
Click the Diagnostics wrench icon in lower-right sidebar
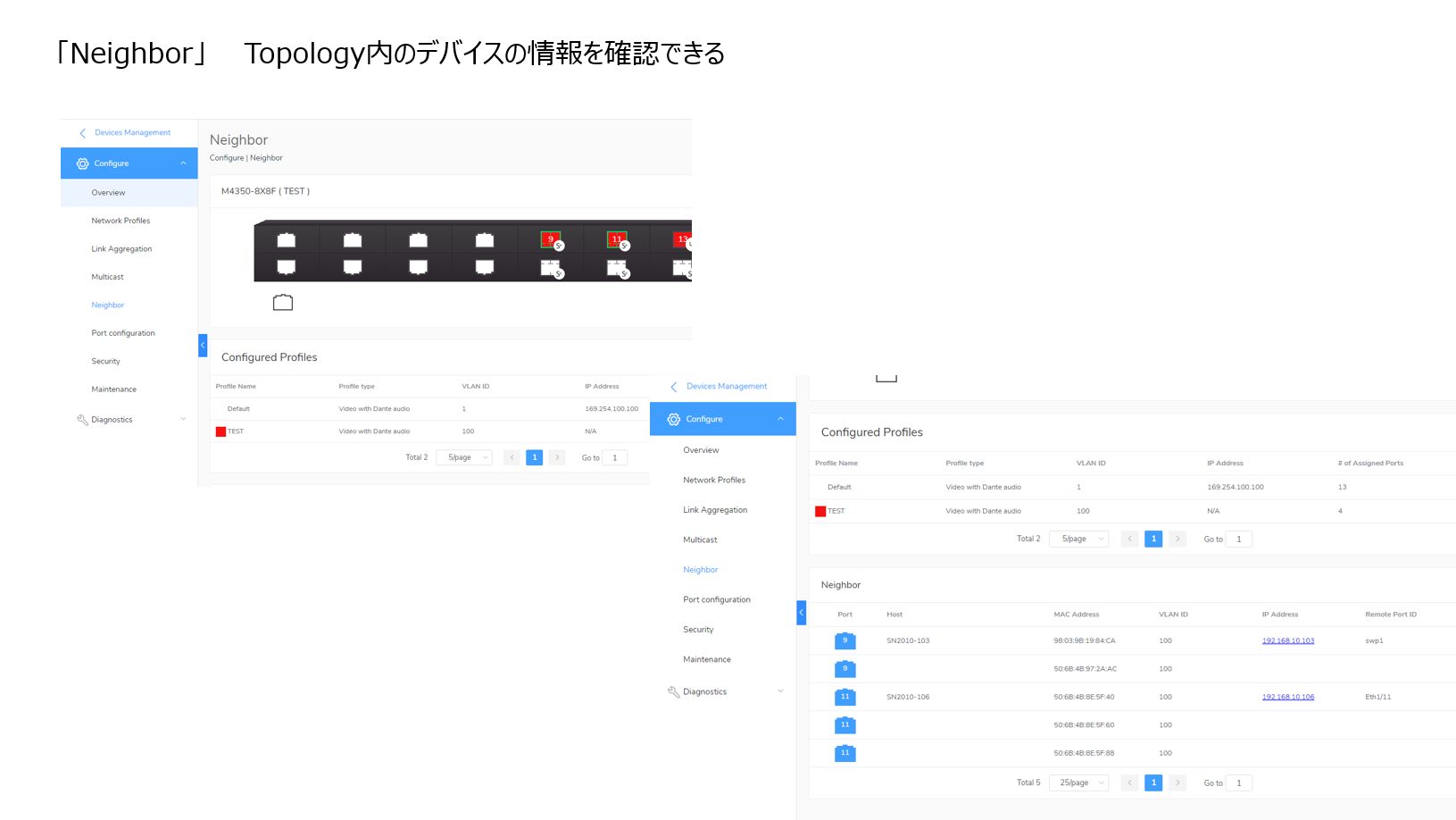click(674, 692)
